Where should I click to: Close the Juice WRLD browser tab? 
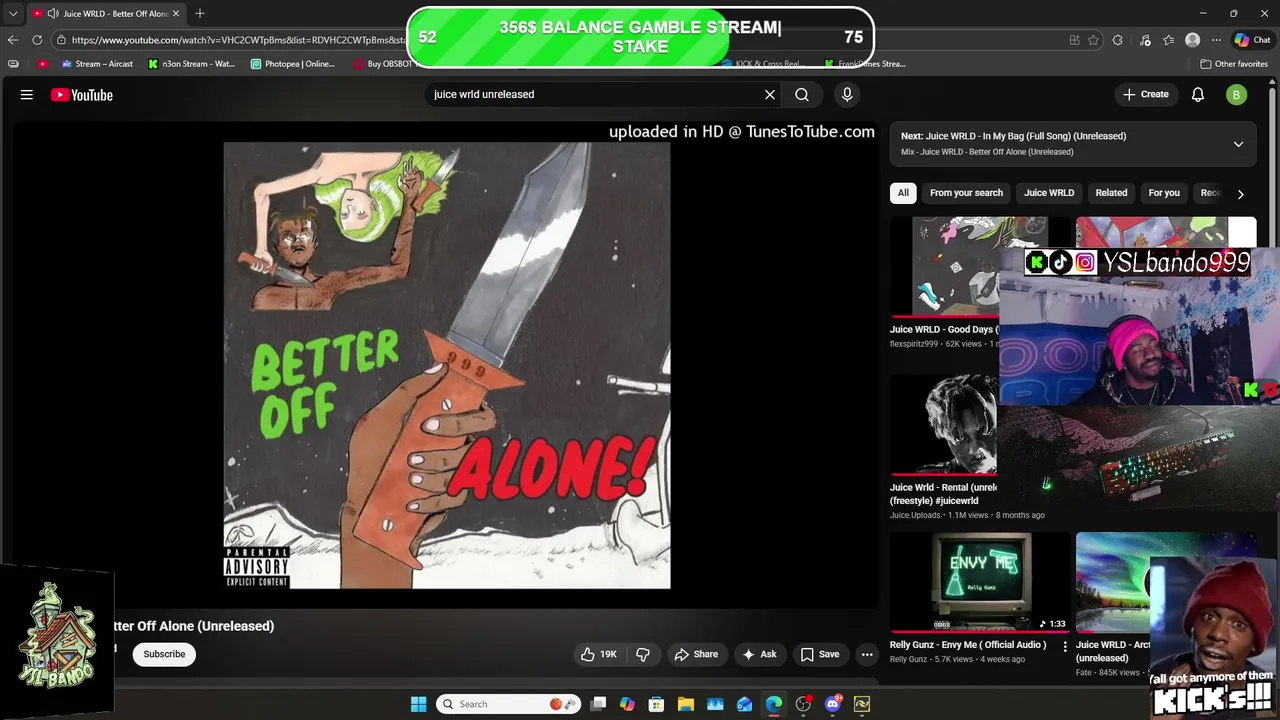pos(177,13)
